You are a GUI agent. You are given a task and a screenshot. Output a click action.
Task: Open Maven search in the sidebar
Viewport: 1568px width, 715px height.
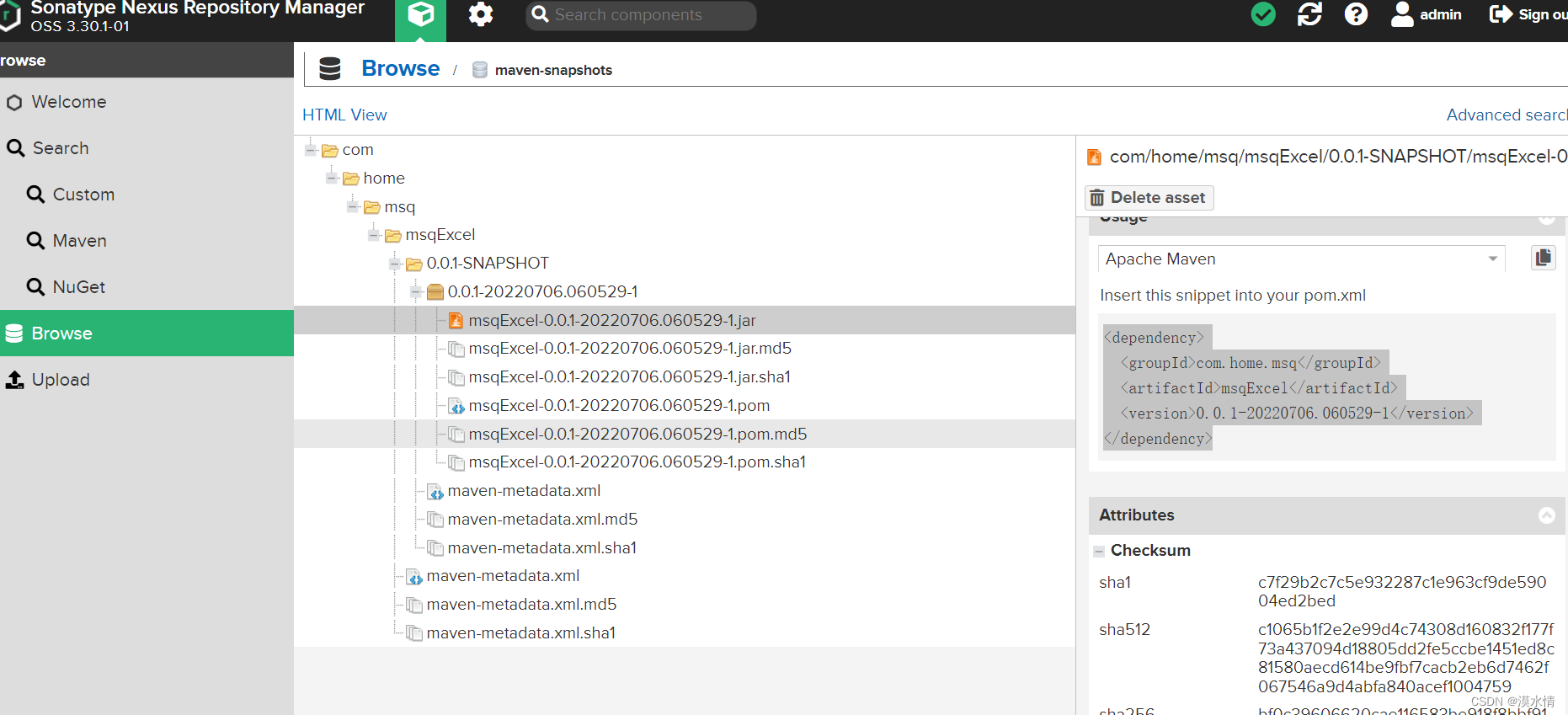[147, 241]
